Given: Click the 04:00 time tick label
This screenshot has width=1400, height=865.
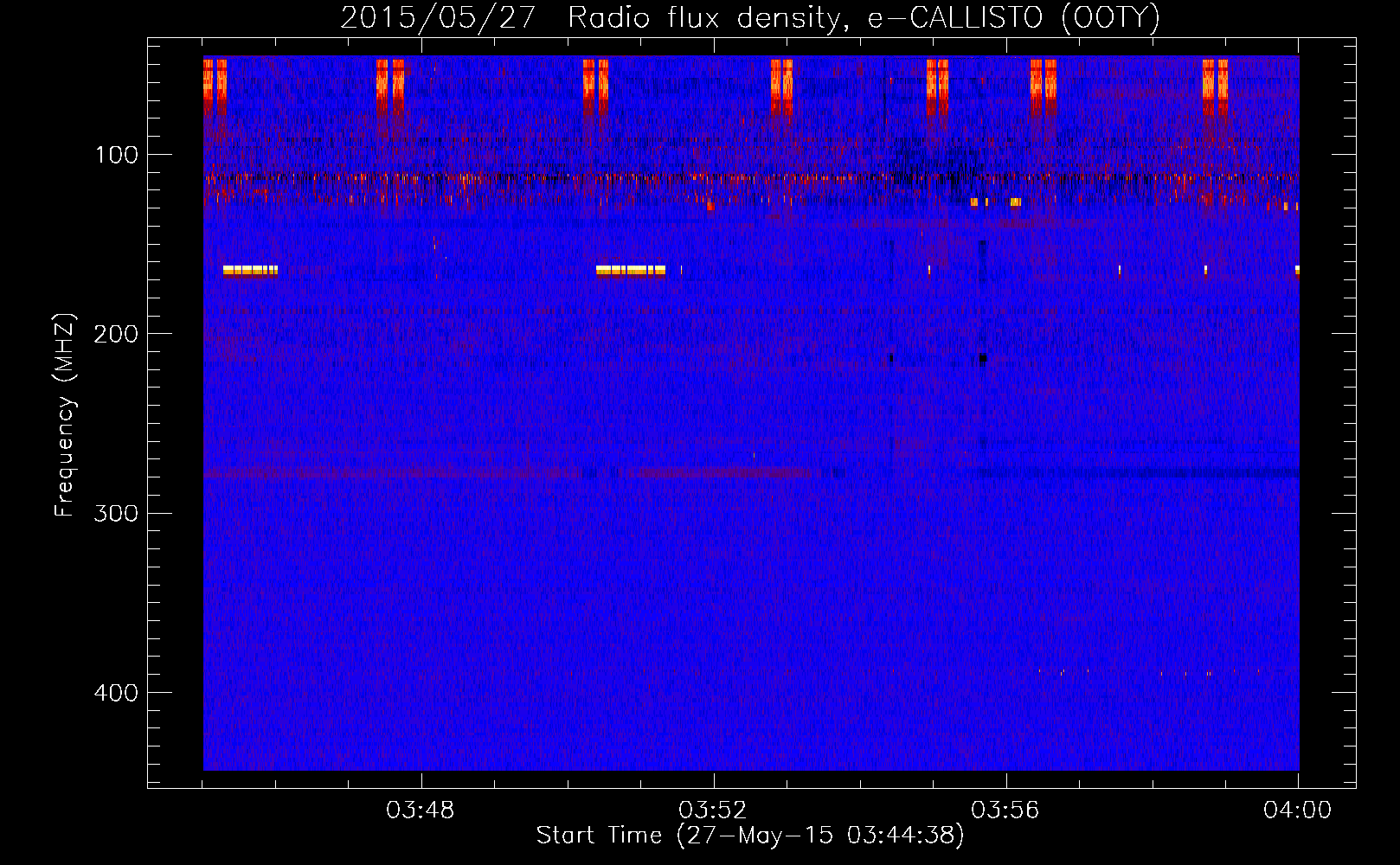Looking at the screenshot, I should pos(1298,811).
